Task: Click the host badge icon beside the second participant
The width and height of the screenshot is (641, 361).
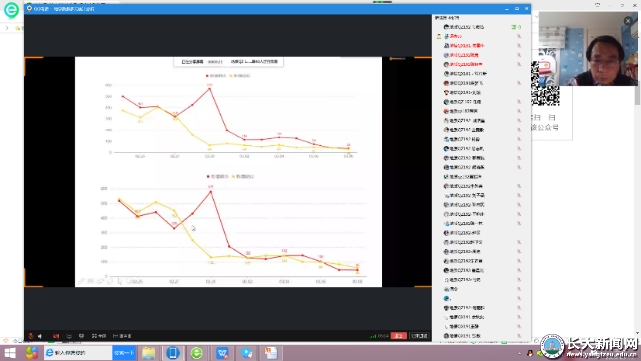Action: click(439, 36)
